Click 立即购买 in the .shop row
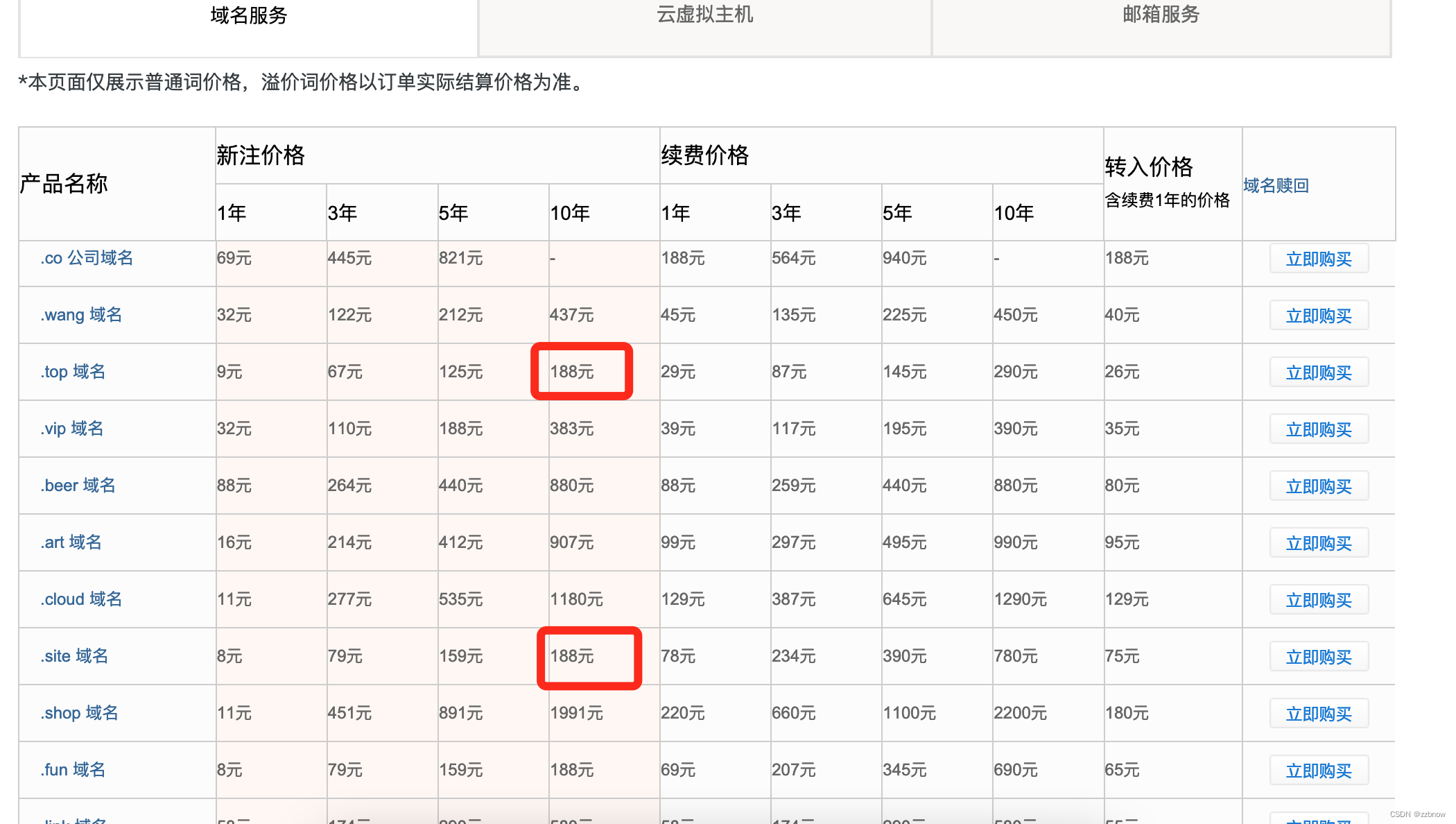Image resolution: width=1456 pixels, height=824 pixels. click(1319, 714)
